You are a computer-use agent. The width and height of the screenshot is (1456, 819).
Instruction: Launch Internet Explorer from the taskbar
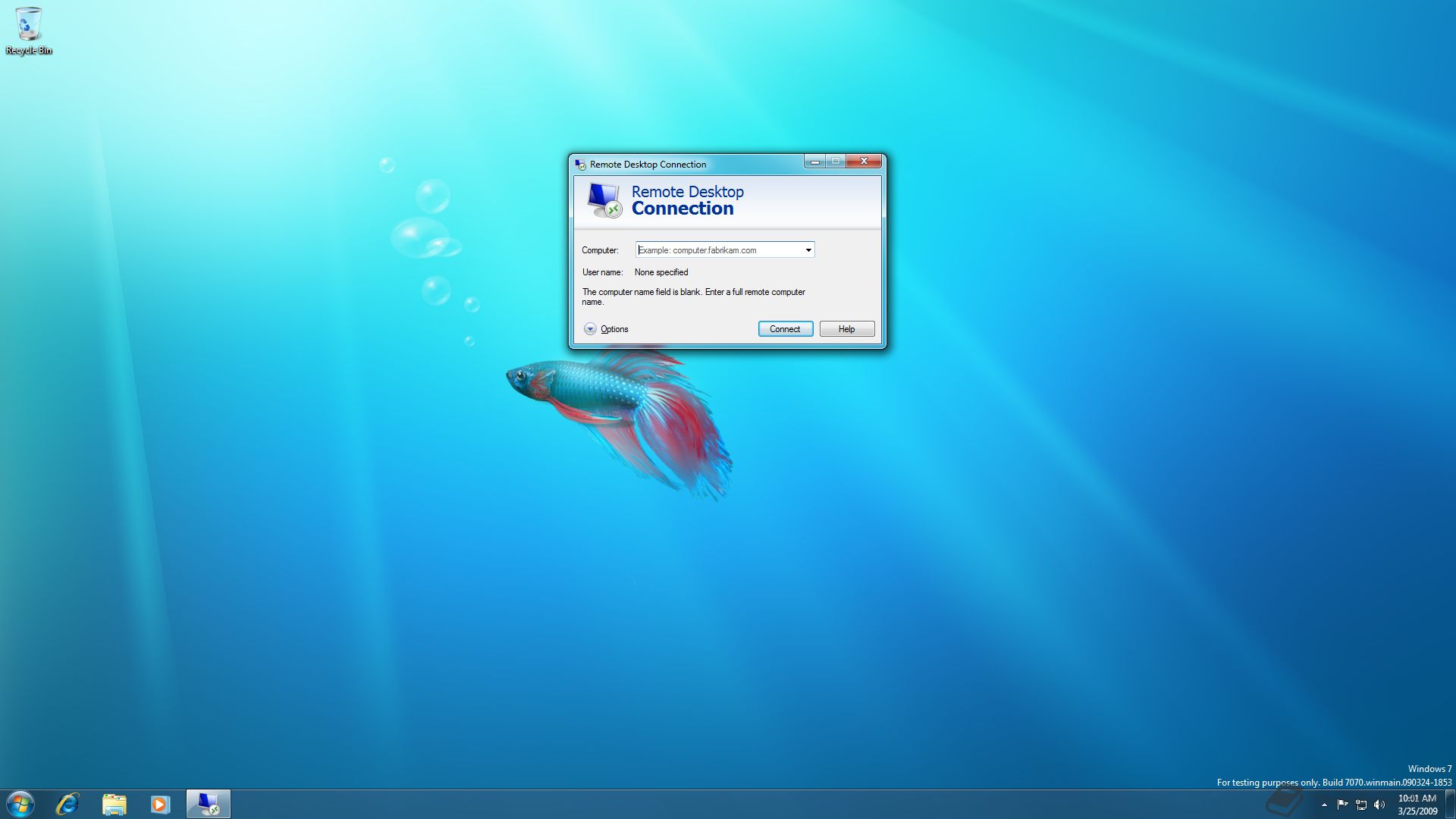[x=67, y=804]
